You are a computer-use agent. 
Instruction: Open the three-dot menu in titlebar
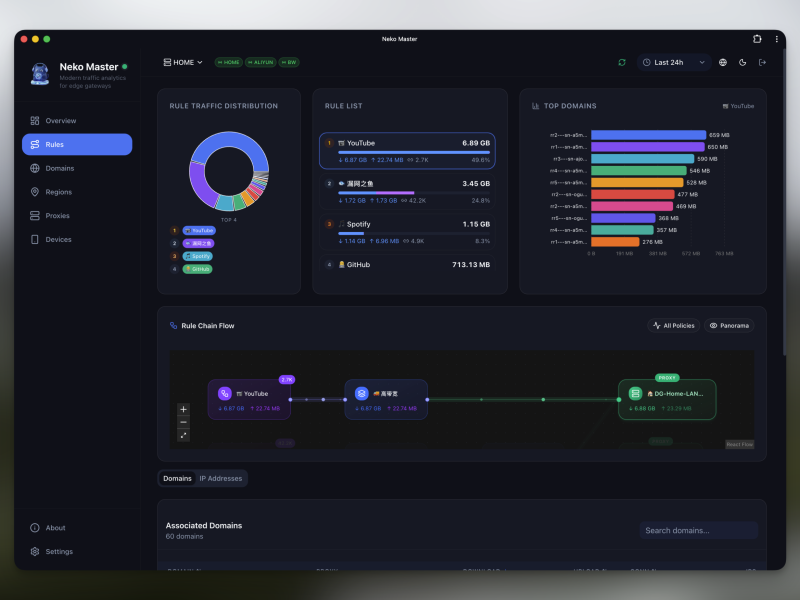coord(777,39)
